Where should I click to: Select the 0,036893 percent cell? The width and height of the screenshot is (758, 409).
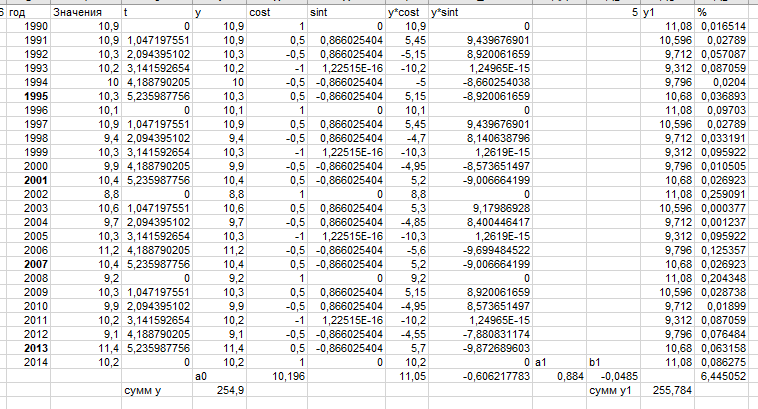(x=722, y=96)
